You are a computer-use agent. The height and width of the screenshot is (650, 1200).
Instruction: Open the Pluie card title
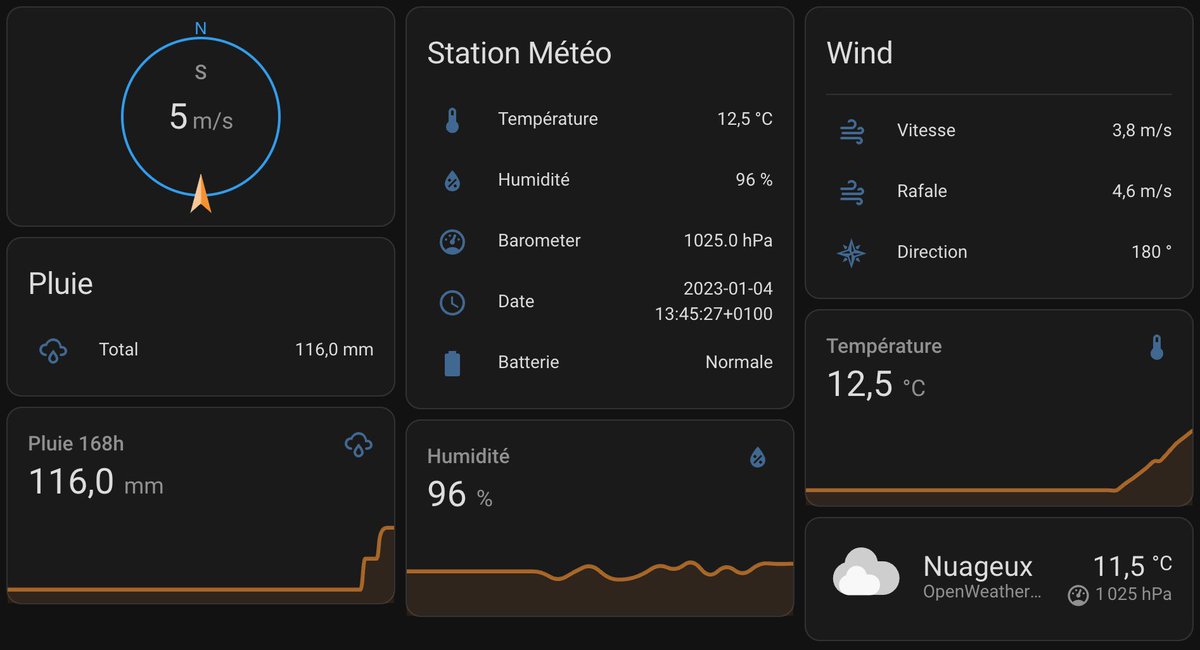(x=60, y=284)
